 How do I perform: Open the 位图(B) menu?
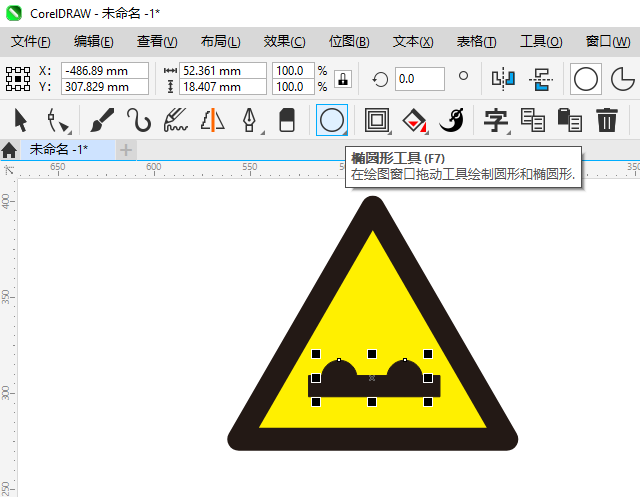pos(349,41)
